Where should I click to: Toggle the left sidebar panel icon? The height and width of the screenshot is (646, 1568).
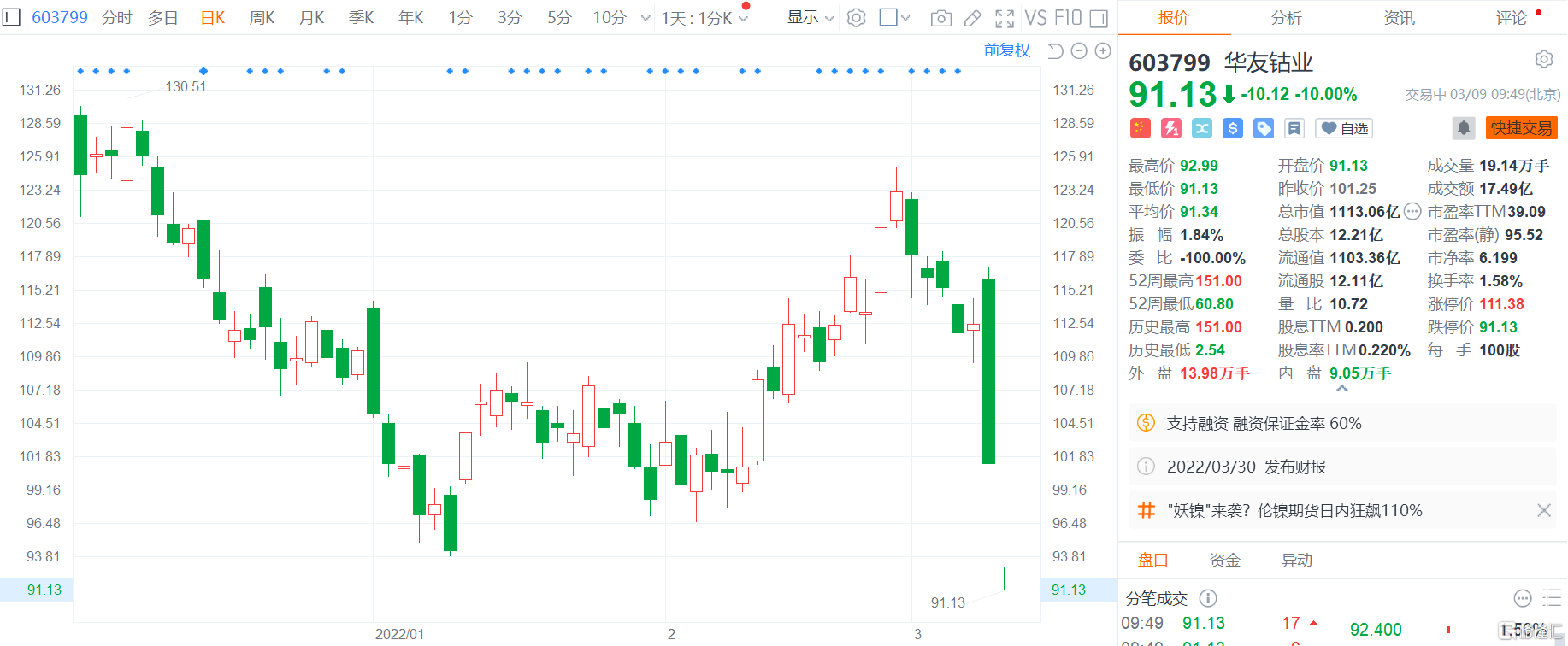(x=11, y=17)
